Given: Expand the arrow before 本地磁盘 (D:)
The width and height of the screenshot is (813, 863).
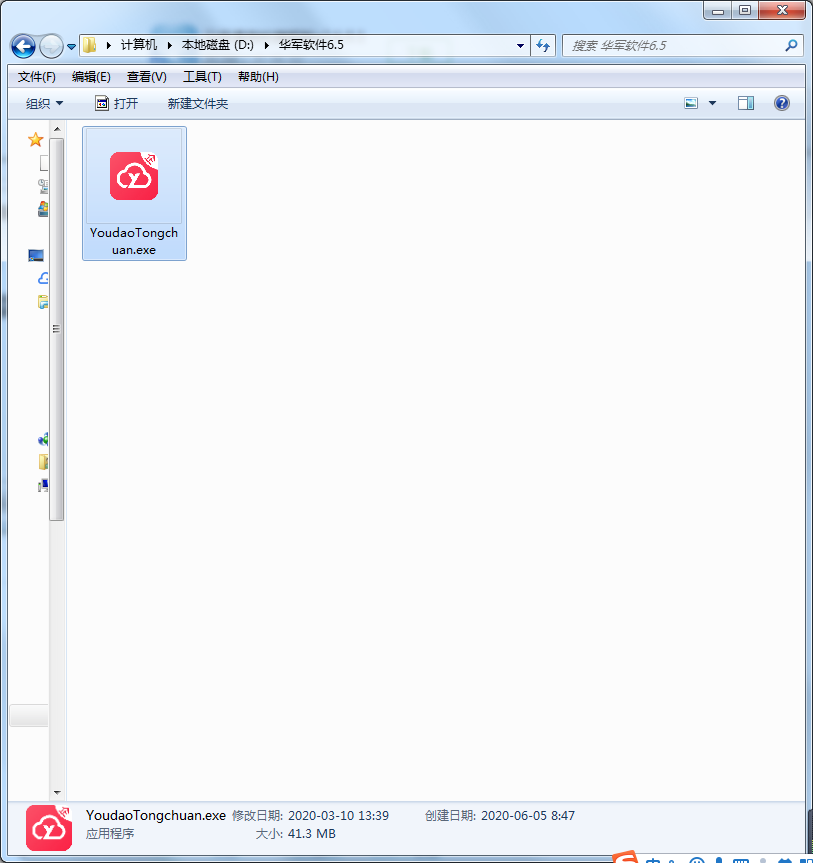Looking at the screenshot, I should click(x=170, y=45).
